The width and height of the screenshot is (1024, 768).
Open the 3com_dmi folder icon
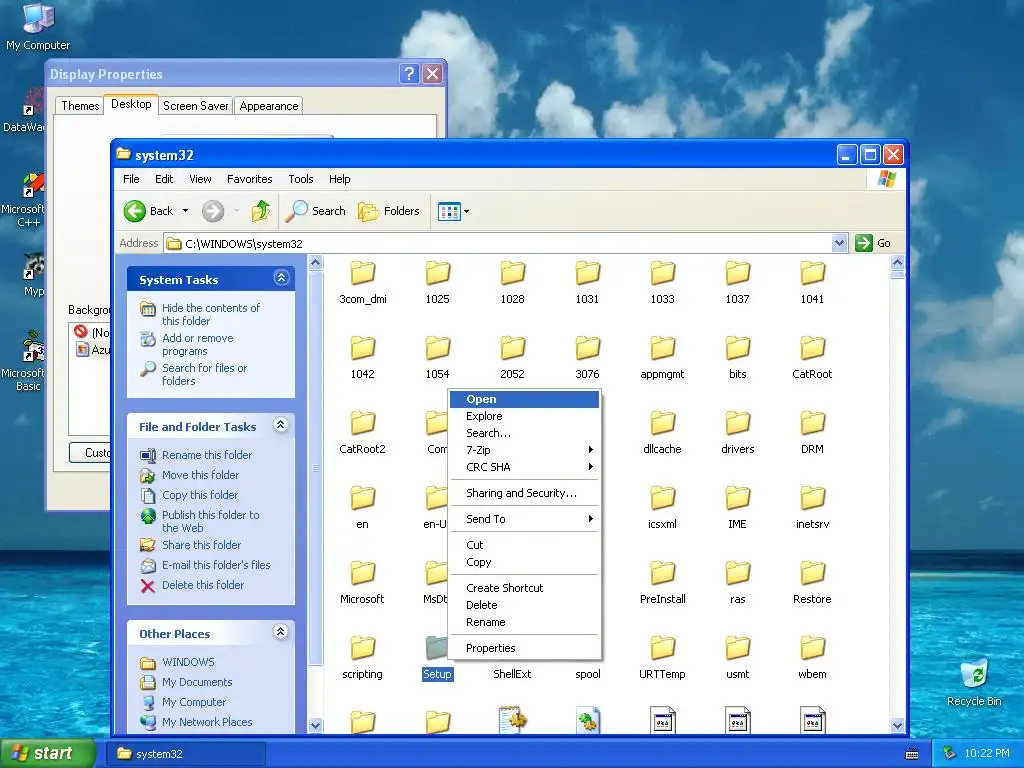point(362,273)
